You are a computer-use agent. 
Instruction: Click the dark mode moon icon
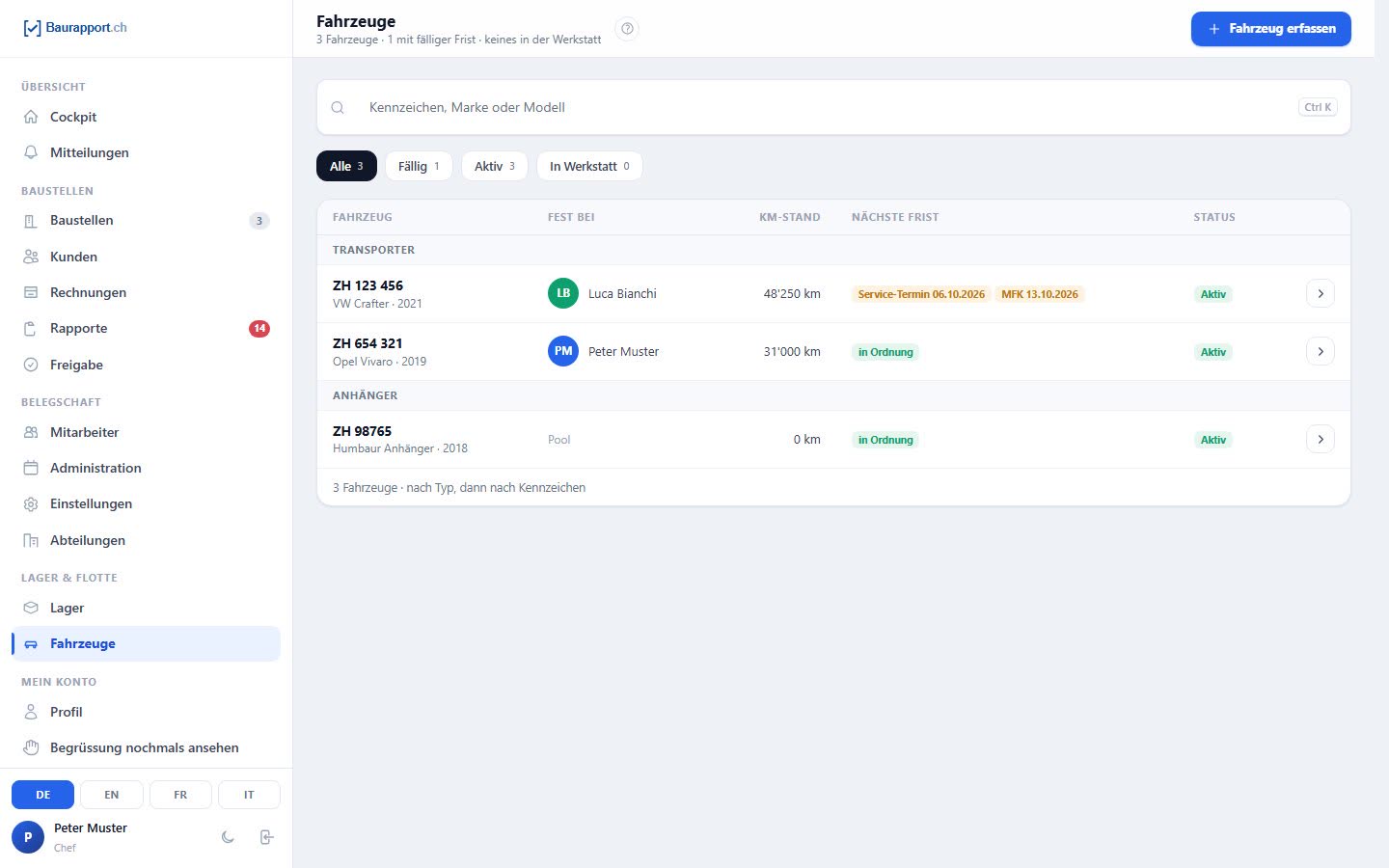pyautogui.click(x=228, y=837)
